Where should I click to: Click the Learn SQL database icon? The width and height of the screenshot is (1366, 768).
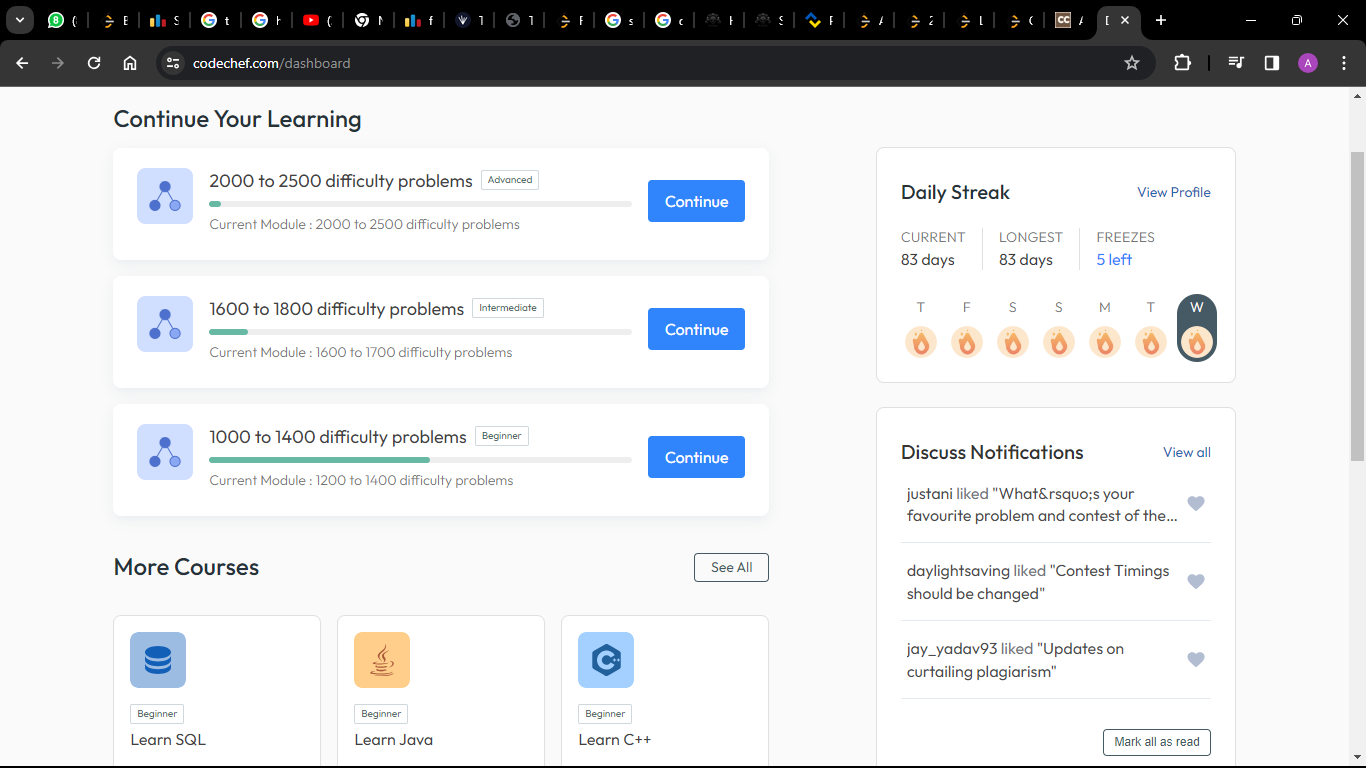pos(158,660)
